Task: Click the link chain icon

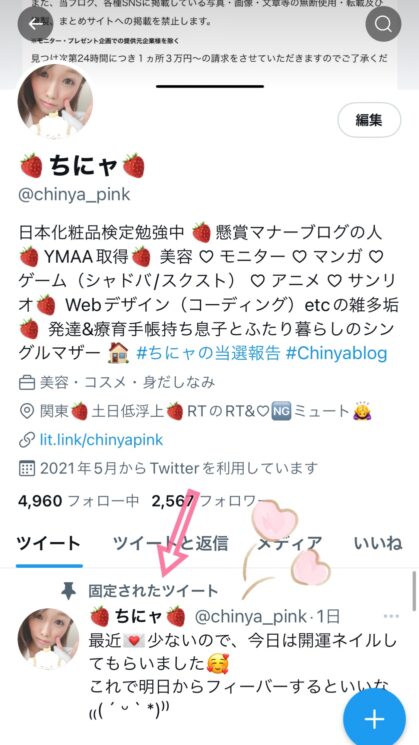Action: (26, 440)
